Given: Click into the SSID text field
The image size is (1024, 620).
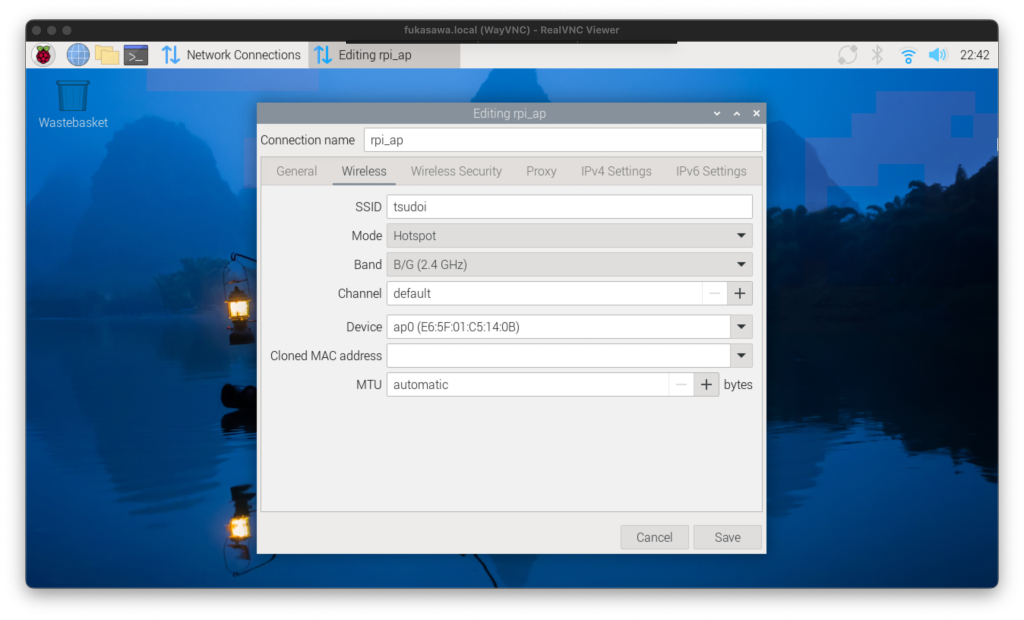Looking at the screenshot, I should click(569, 207).
